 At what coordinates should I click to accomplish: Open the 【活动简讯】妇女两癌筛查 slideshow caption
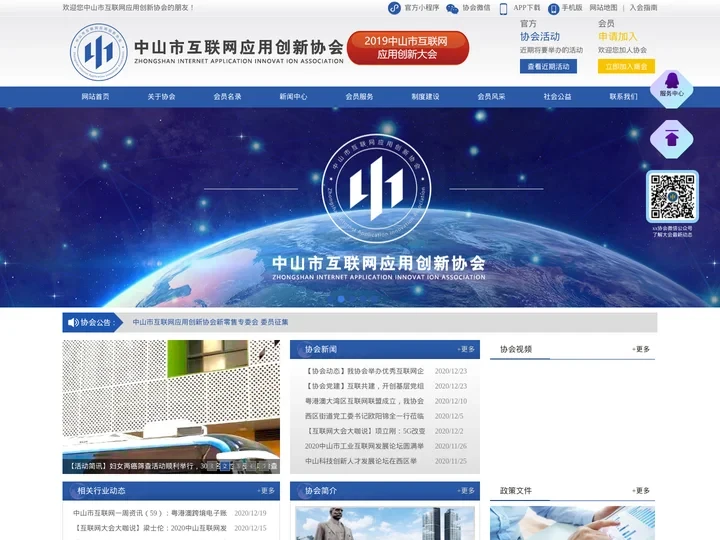137,466
